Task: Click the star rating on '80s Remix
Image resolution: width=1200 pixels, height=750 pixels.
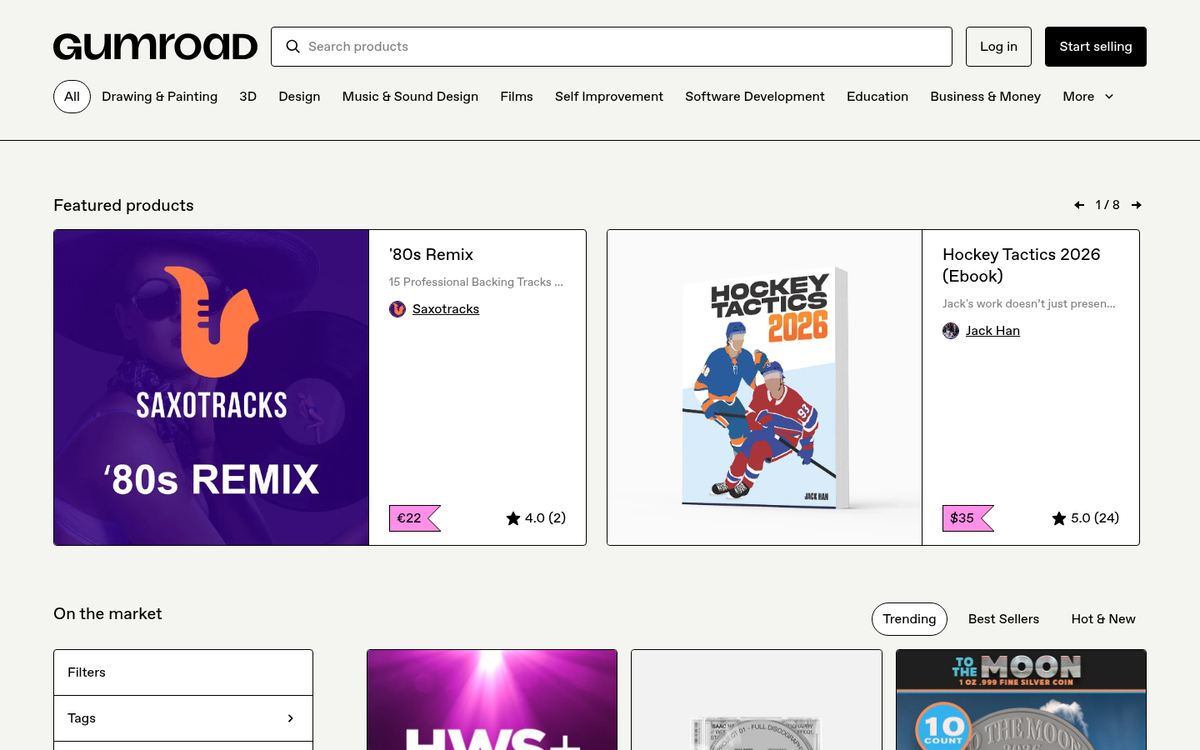Action: (535, 518)
